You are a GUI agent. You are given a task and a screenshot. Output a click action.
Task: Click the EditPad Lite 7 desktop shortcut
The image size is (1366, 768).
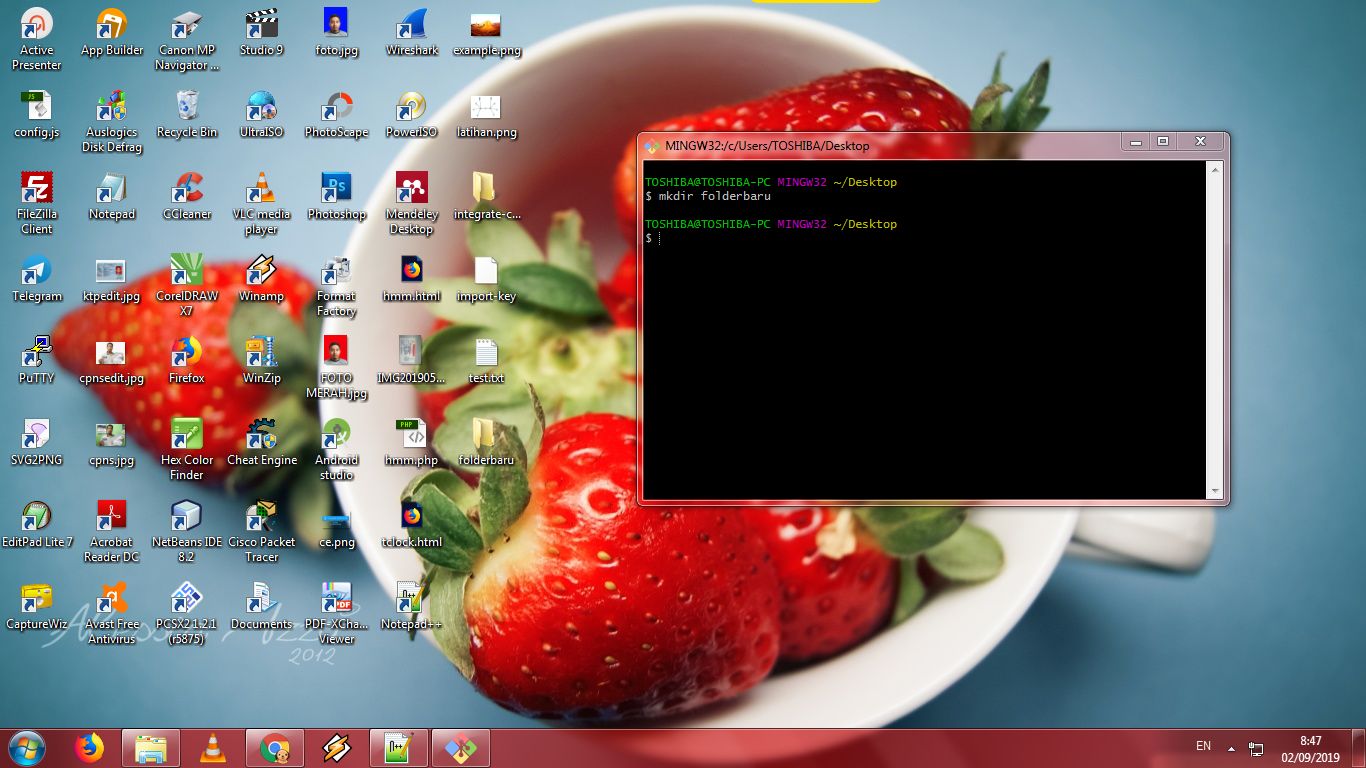pyautogui.click(x=37, y=524)
